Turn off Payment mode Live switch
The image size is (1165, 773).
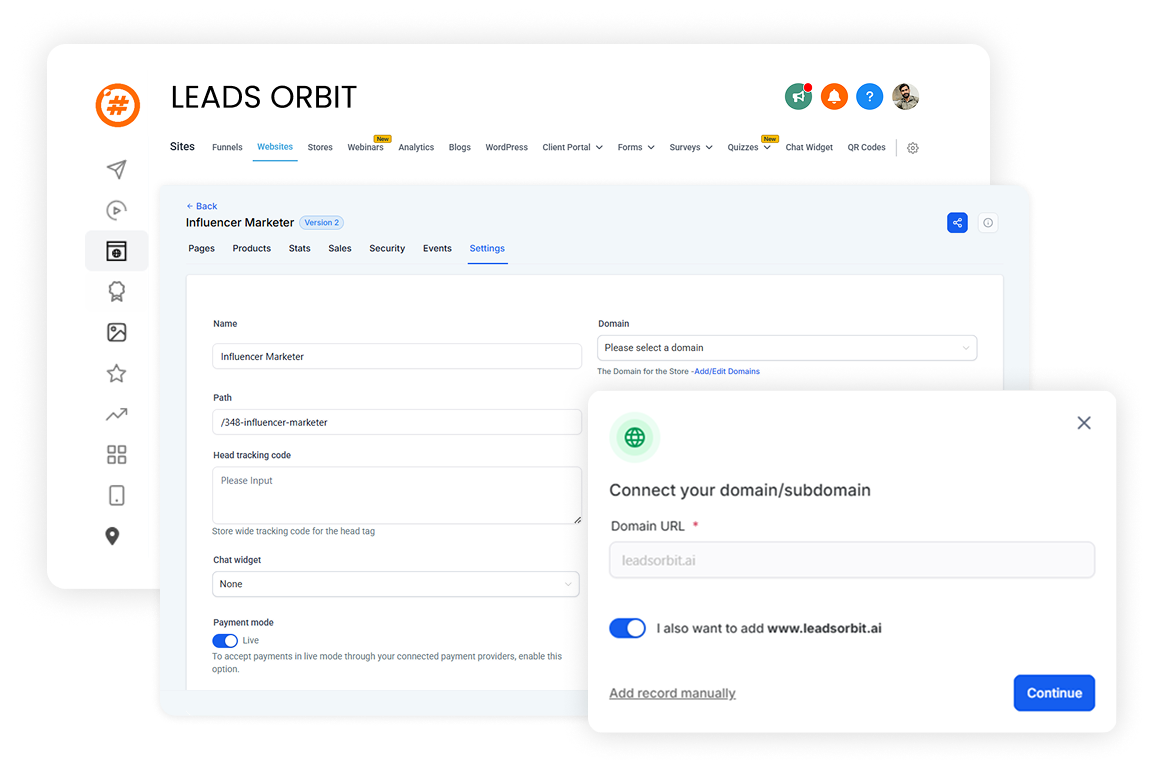pyautogui.click(x=225, y=641)
